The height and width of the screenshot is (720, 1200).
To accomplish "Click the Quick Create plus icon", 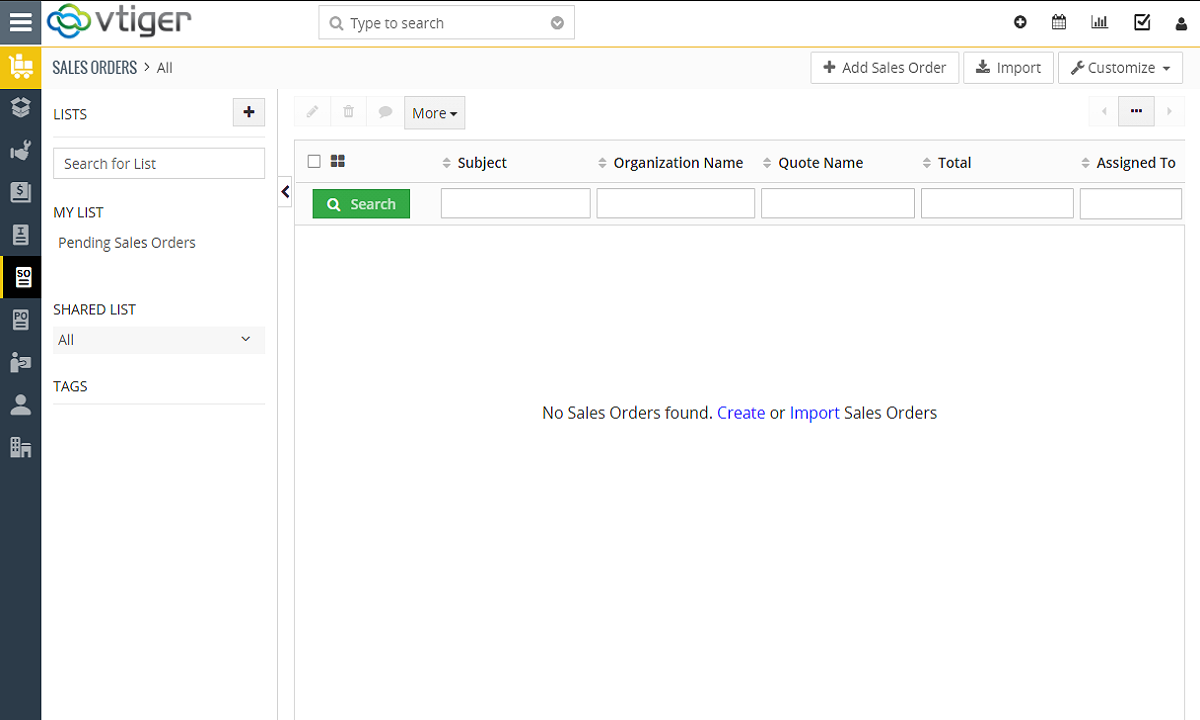I will coord(1020,22).
